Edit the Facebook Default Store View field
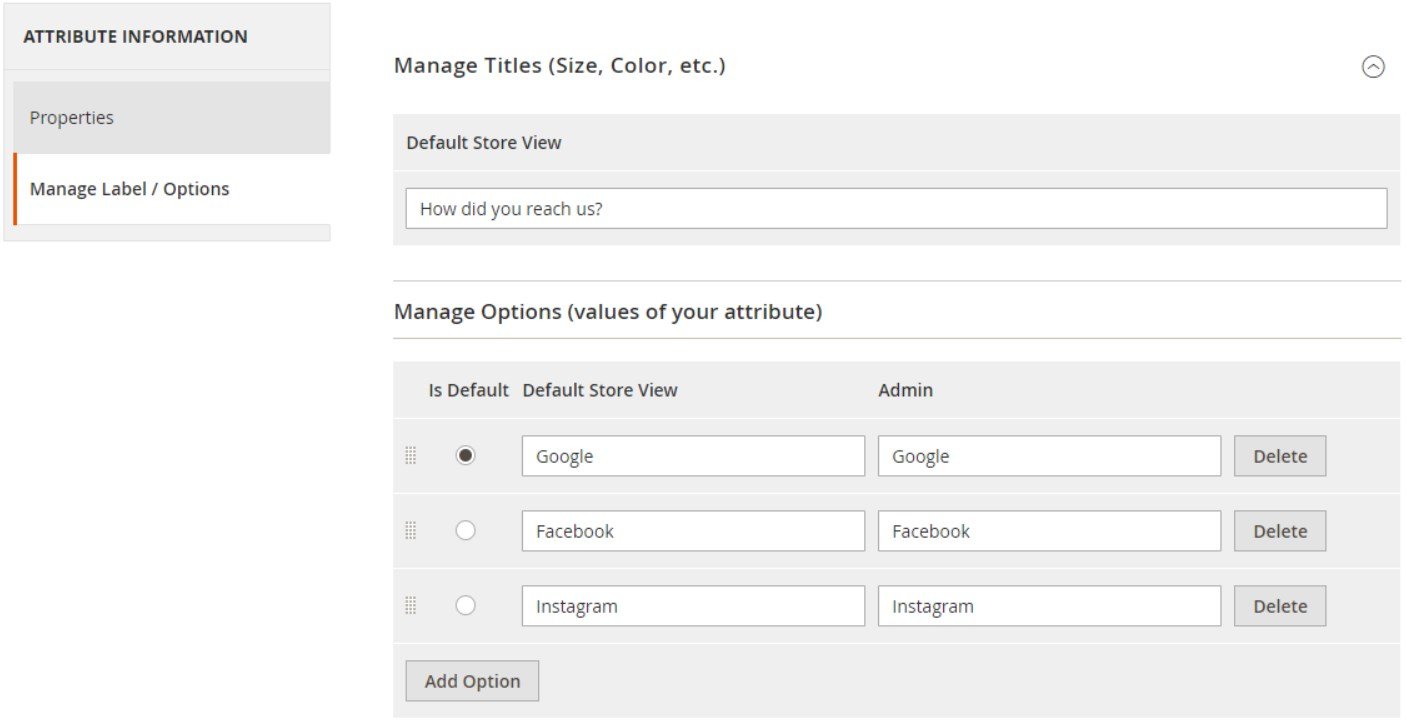 pos(693,531)
